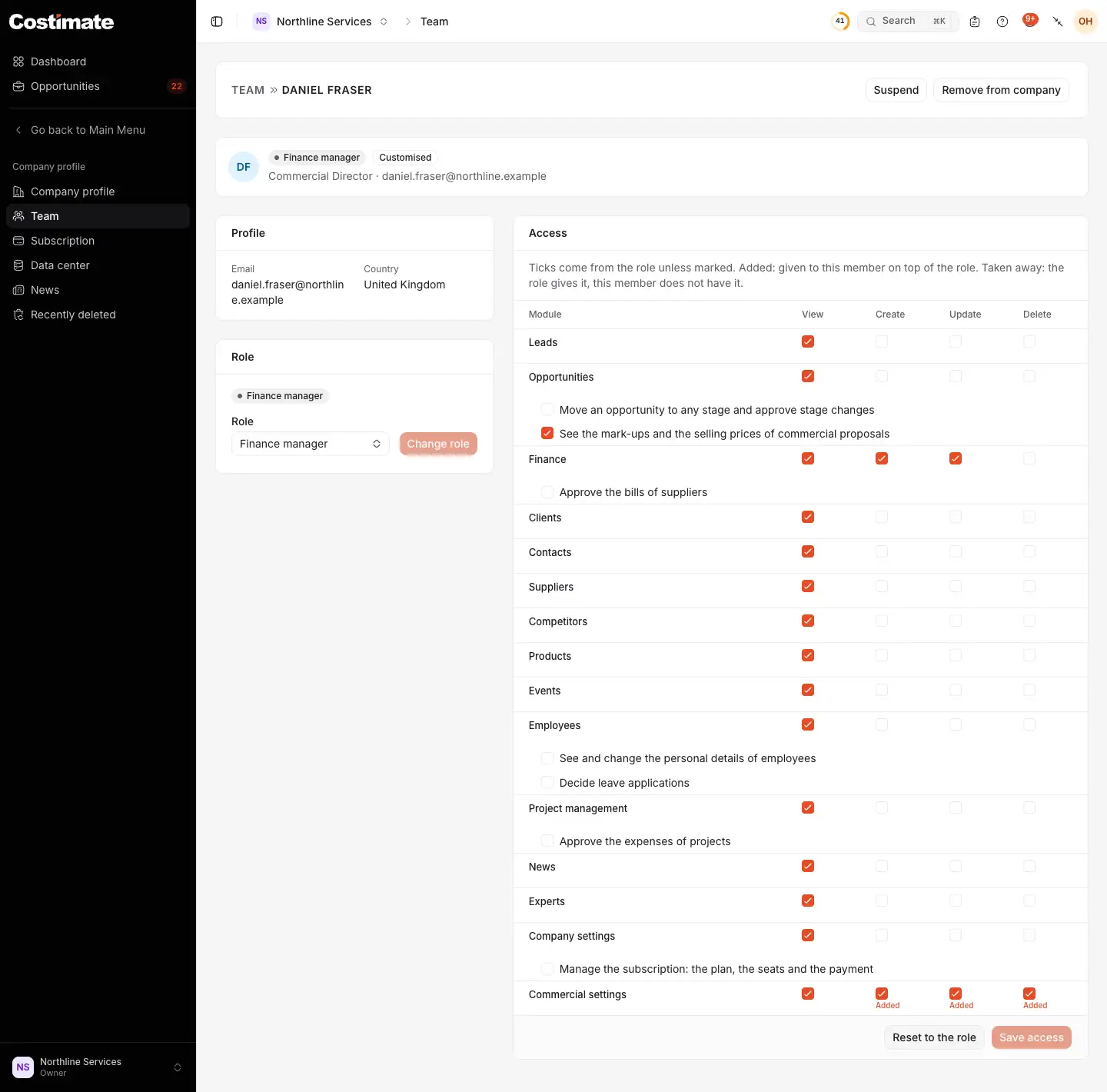
Task: Tick Approve the bills of suppliers
Action: (547, 492)
